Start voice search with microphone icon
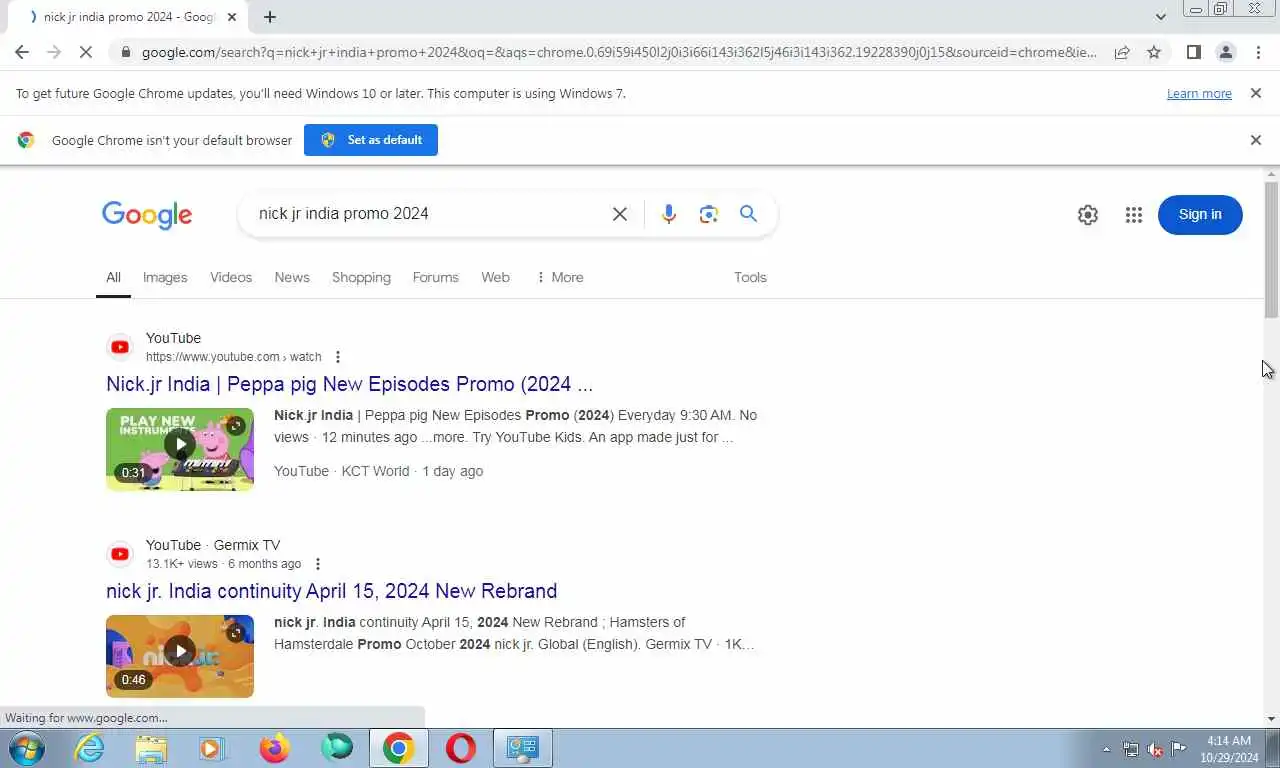The width and height of the screenshot is (1280, 768). (x=669, y=214)
